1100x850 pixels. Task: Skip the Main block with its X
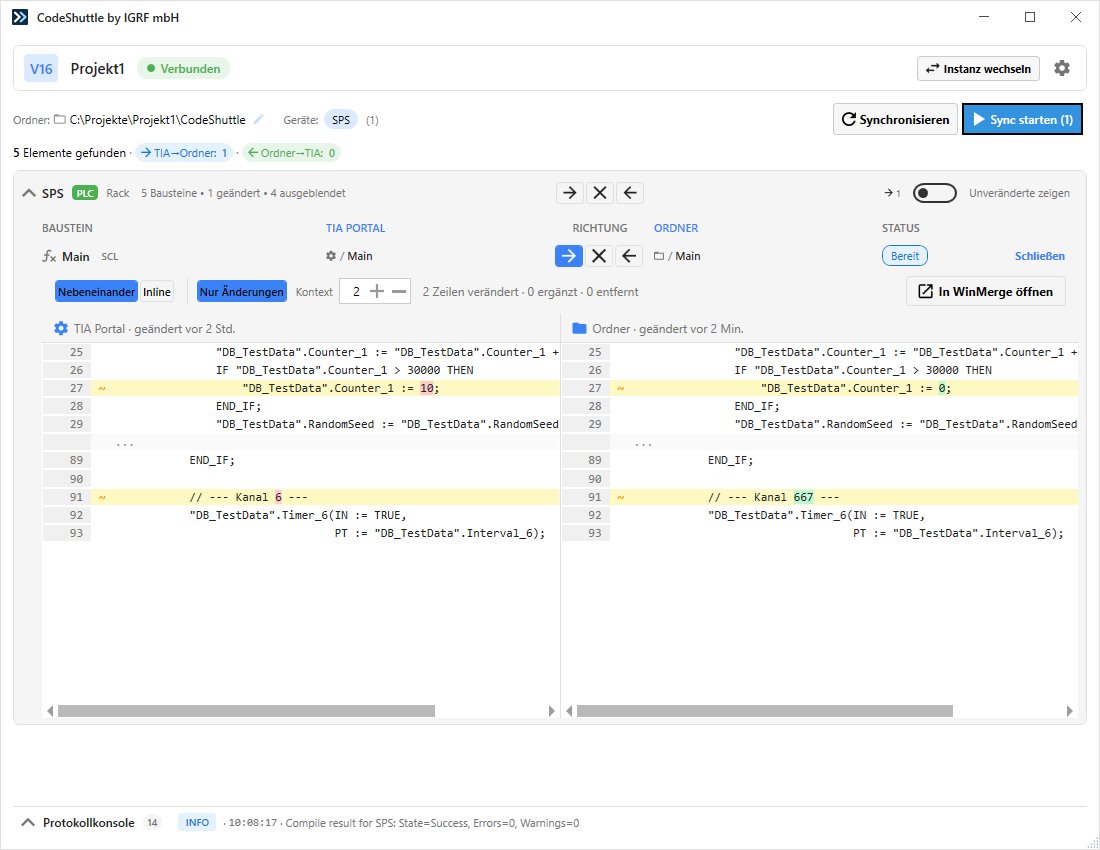pos(599,256)
